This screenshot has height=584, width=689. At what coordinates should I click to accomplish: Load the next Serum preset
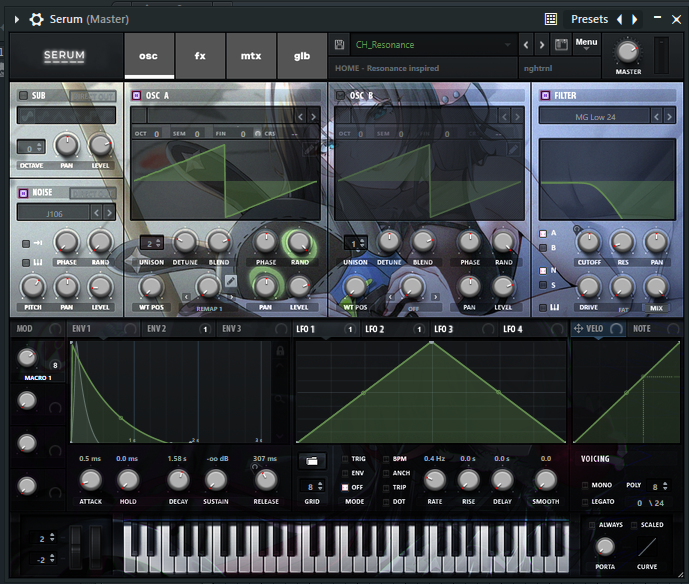click(x=542, y=45)
